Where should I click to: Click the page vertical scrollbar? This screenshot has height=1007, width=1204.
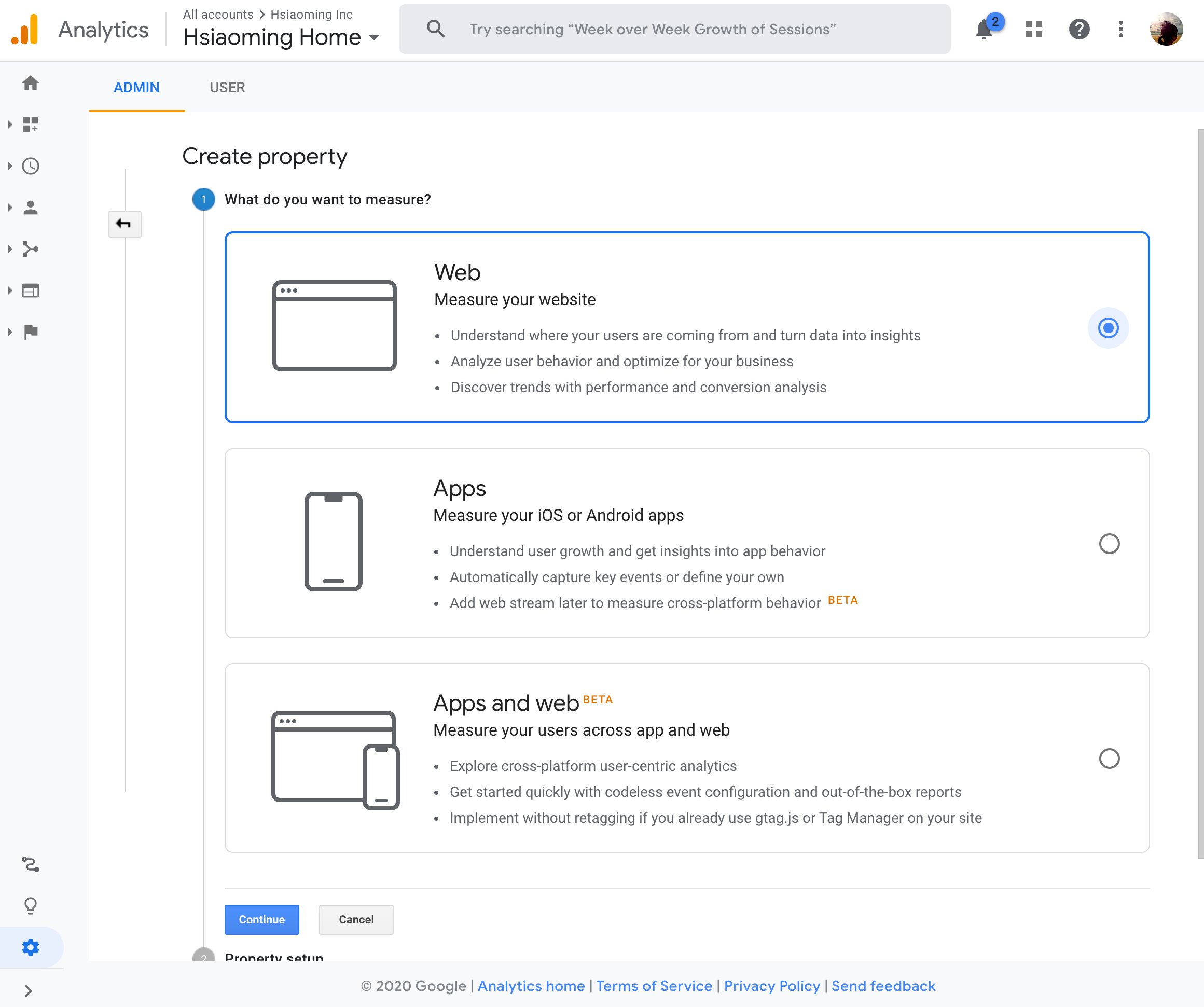1200,493
